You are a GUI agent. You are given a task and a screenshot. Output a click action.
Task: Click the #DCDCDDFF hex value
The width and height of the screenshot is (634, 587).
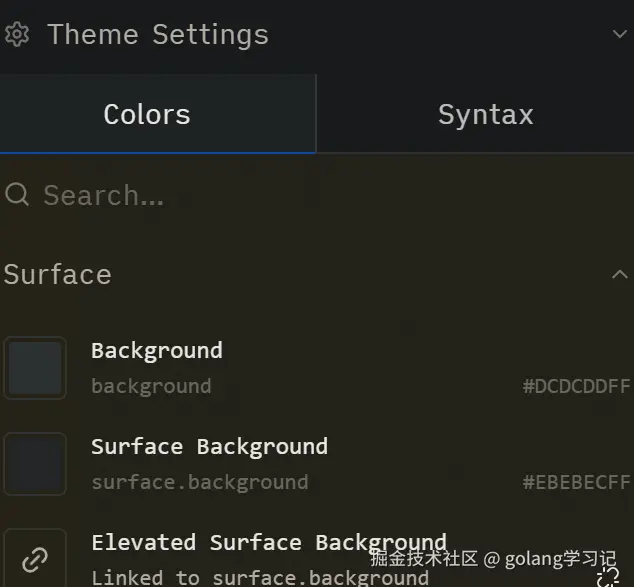pos(576,386)
